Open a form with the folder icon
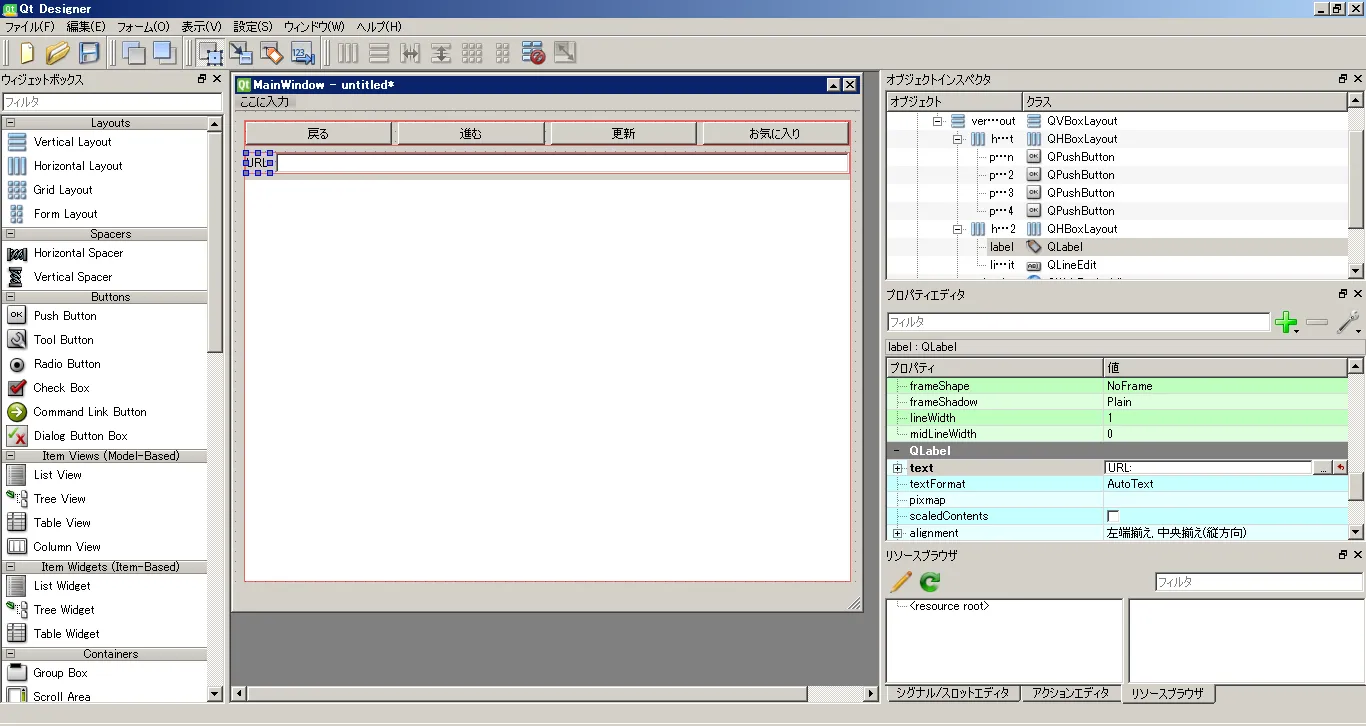Viewport: 1366px width, 726px height. (x=58, y=53)
